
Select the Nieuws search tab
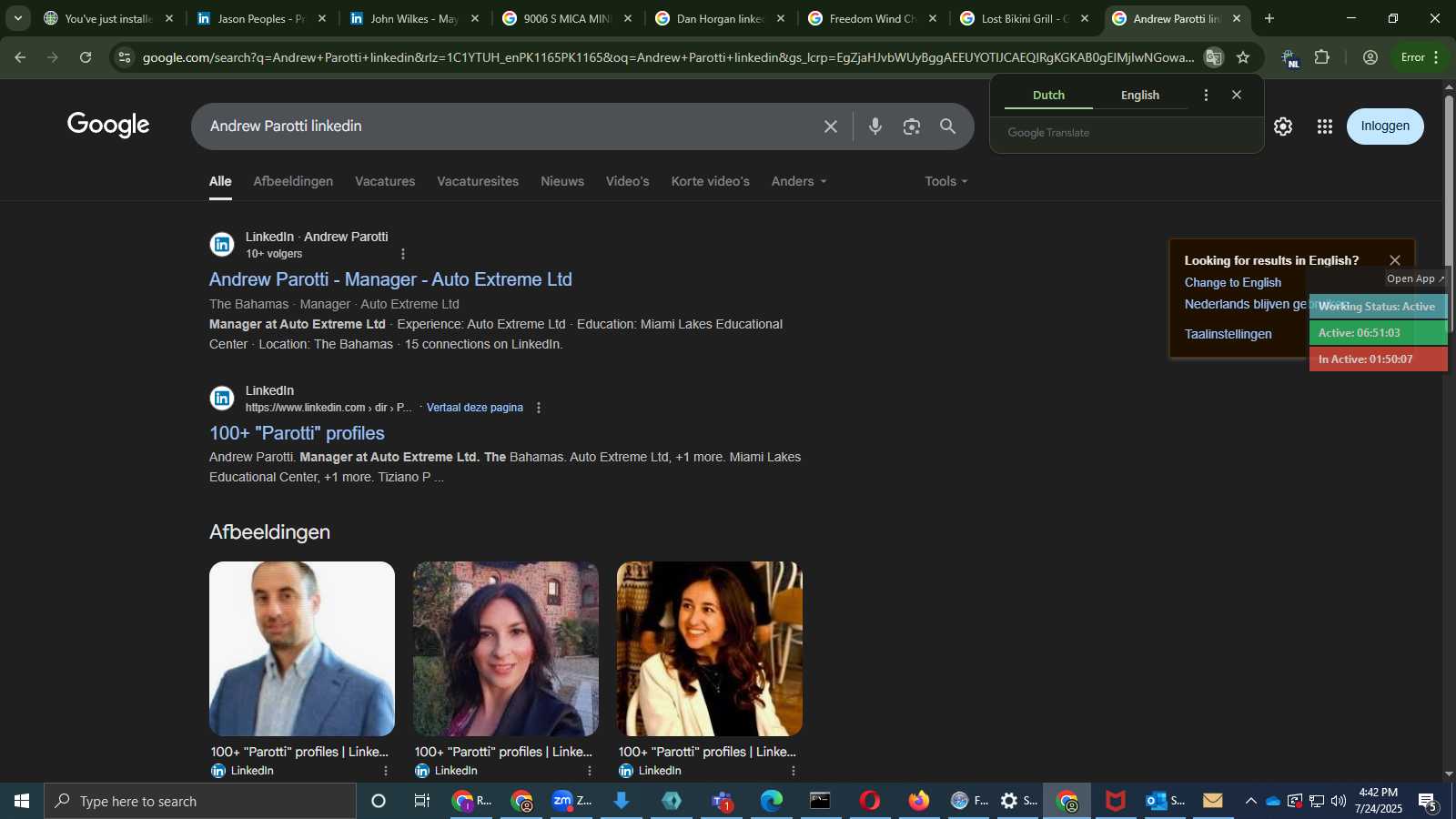562,181
